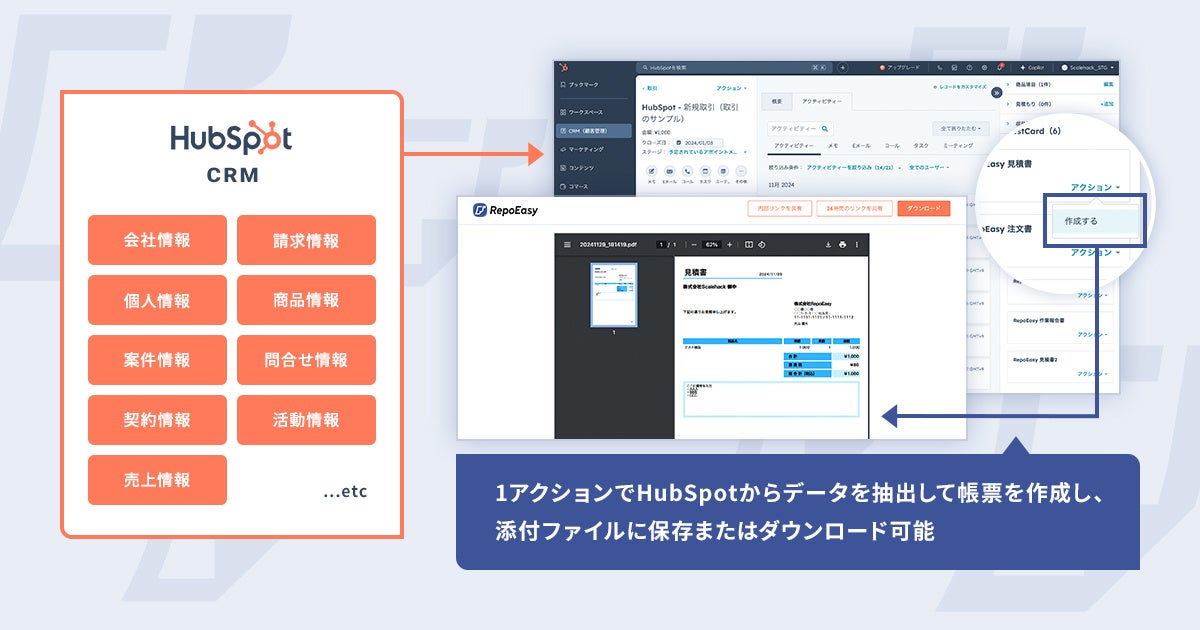Open the deal アクション dropdown
The height and width of the screenshot is (630, 1200).
(731, 88)
